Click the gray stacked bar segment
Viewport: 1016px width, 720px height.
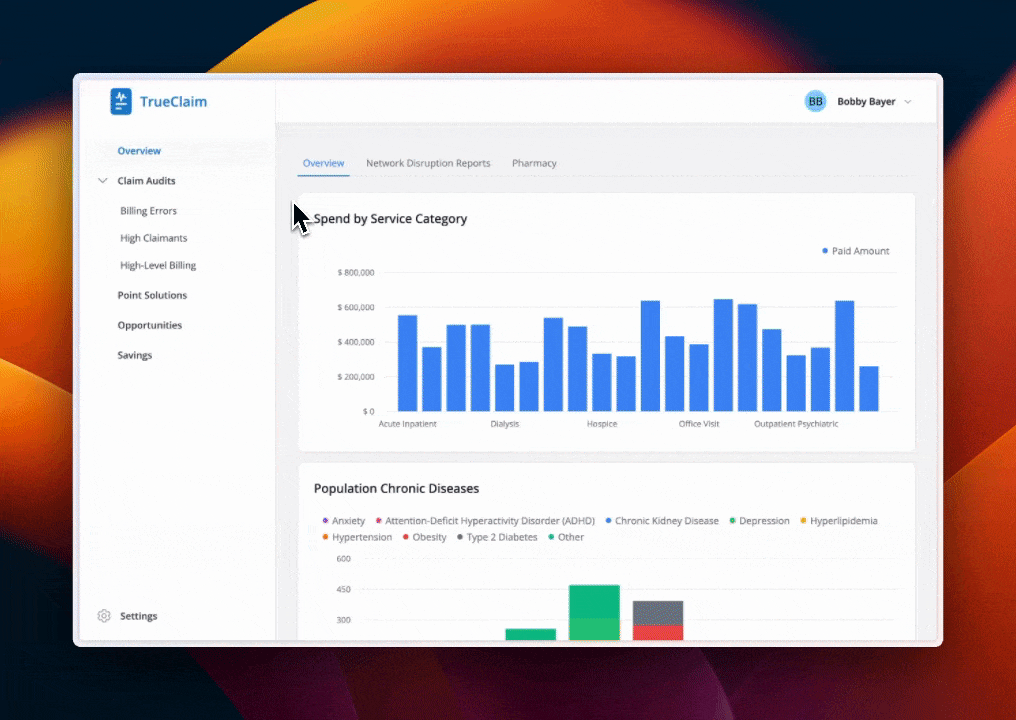[658, 613]
